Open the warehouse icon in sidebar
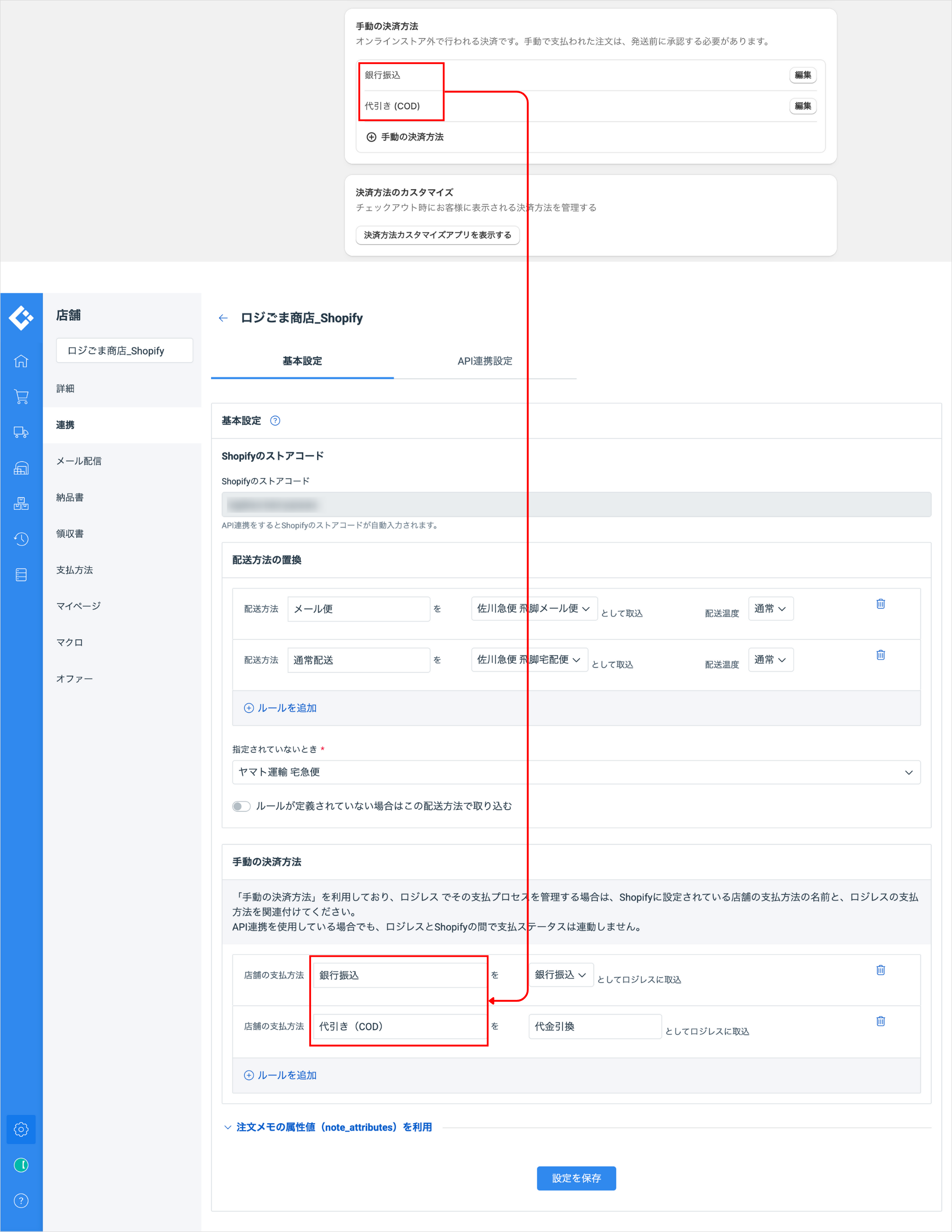The width and height of the screenshot is (952, 1232). (21, 468)
